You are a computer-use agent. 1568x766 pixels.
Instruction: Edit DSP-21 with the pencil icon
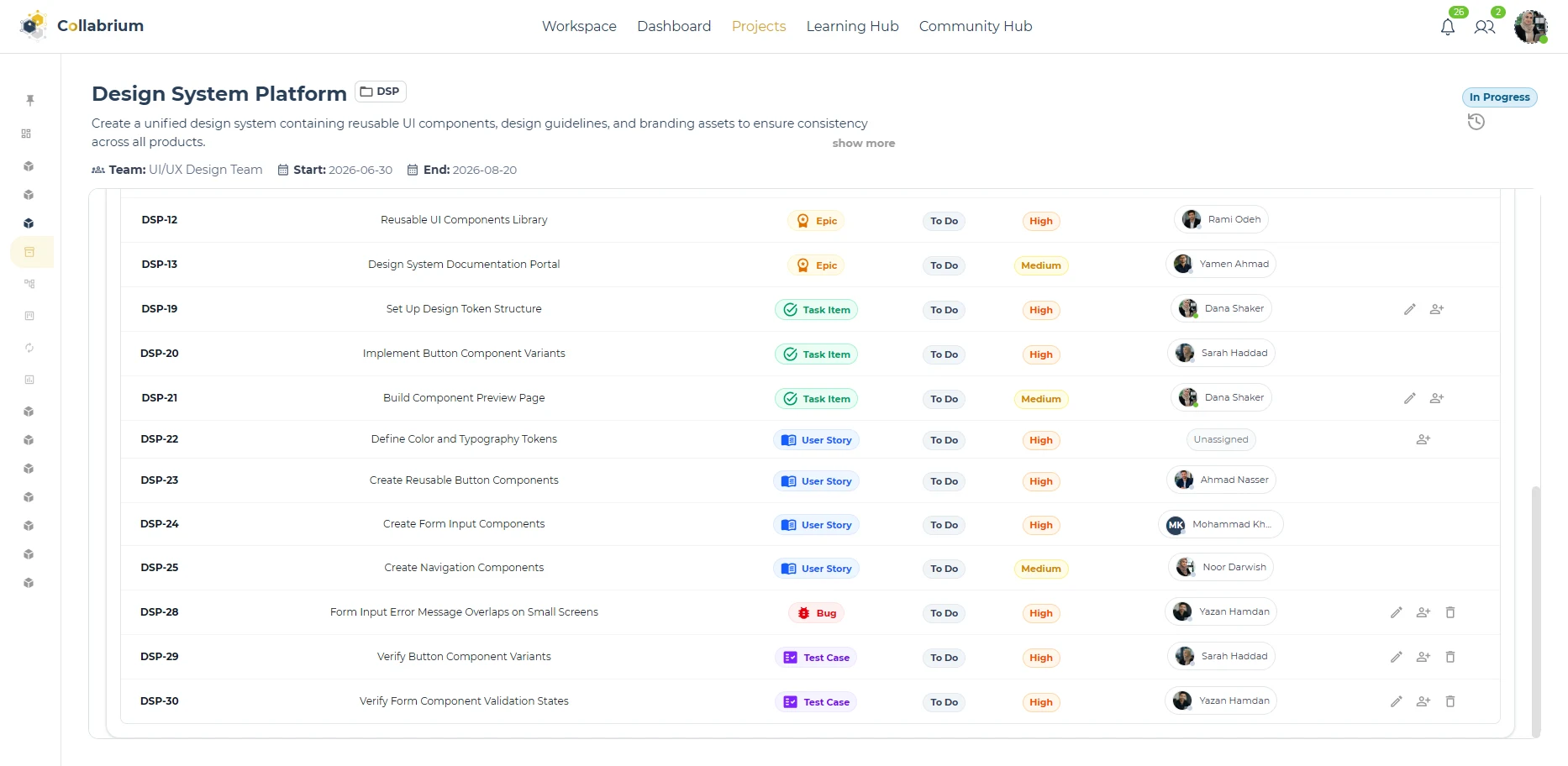tap(1409, 398)
